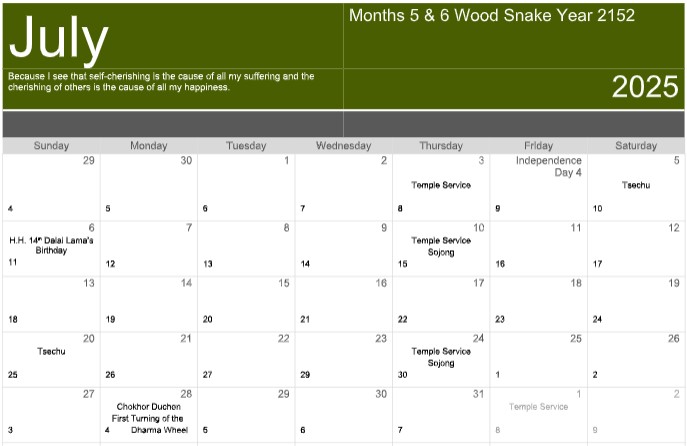Click the 2025 year label
The height and width of the screenshot is (446, 687).
tap(644, 88)
